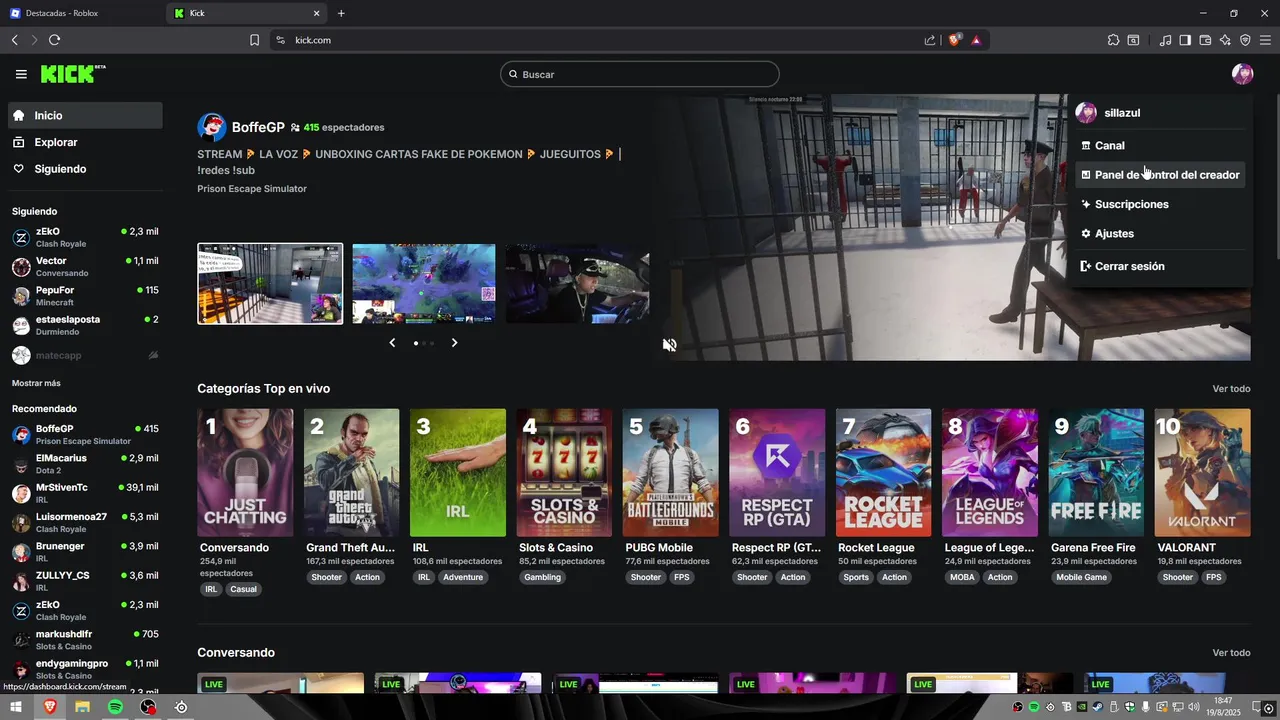Image resolution: width=1280 pixels, height=720 pixels.
Task: Open Prison Escape Simulator category link
Action: coord(252,189)
